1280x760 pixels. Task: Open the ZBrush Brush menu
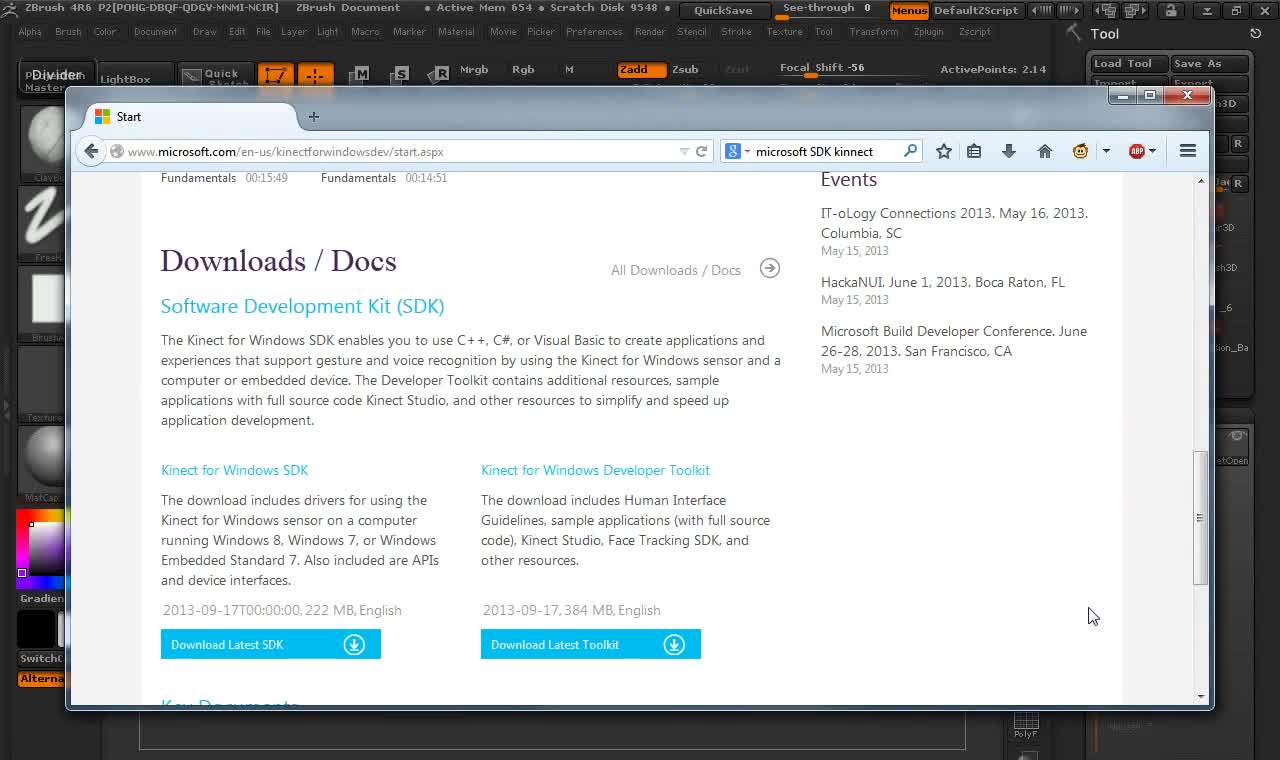[x=68, y=32]
